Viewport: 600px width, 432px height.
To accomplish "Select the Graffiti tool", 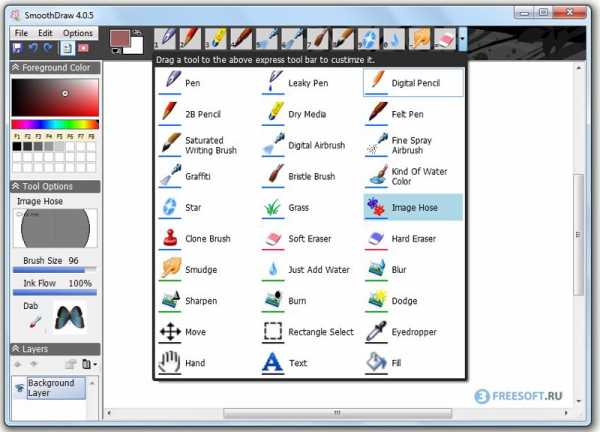I will 207,176.
